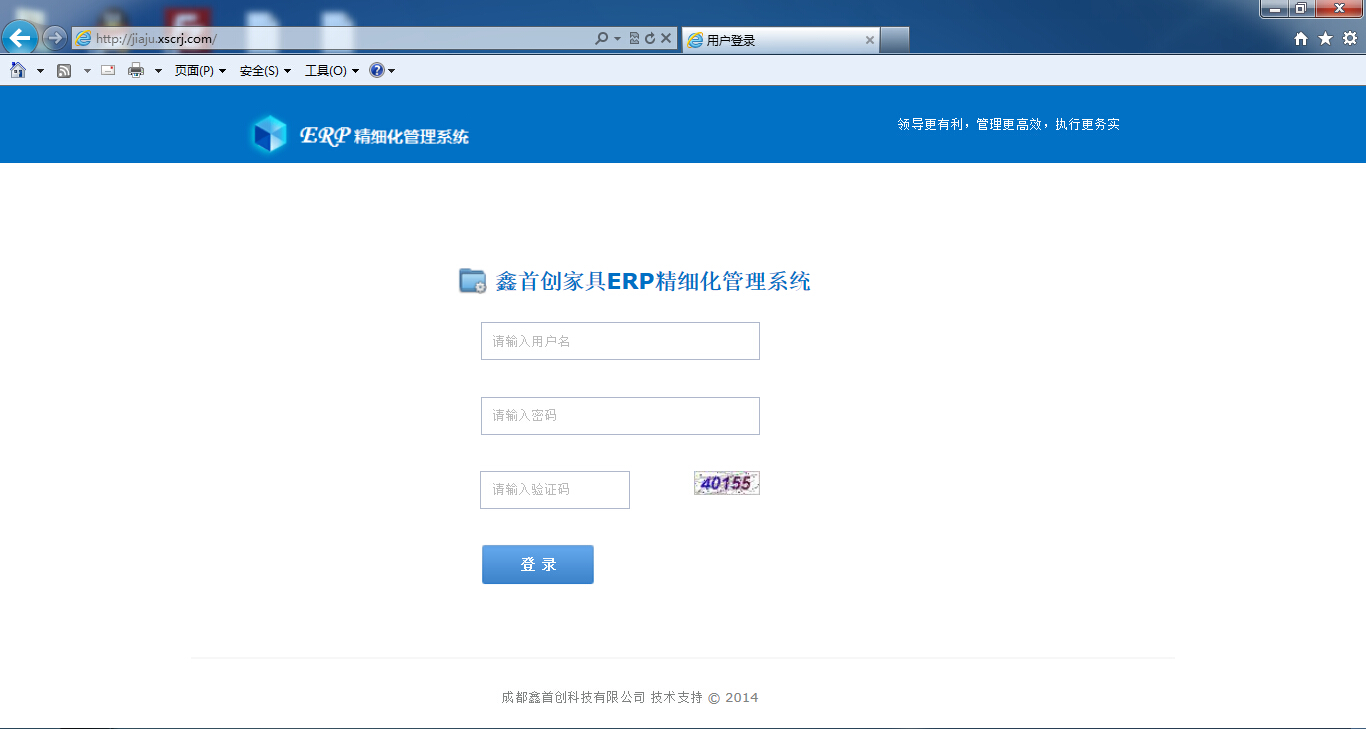Click the Internet Explorer page icon in the address bar
Viewport: 1366px width, 729px height.
[x=84, y=39]
